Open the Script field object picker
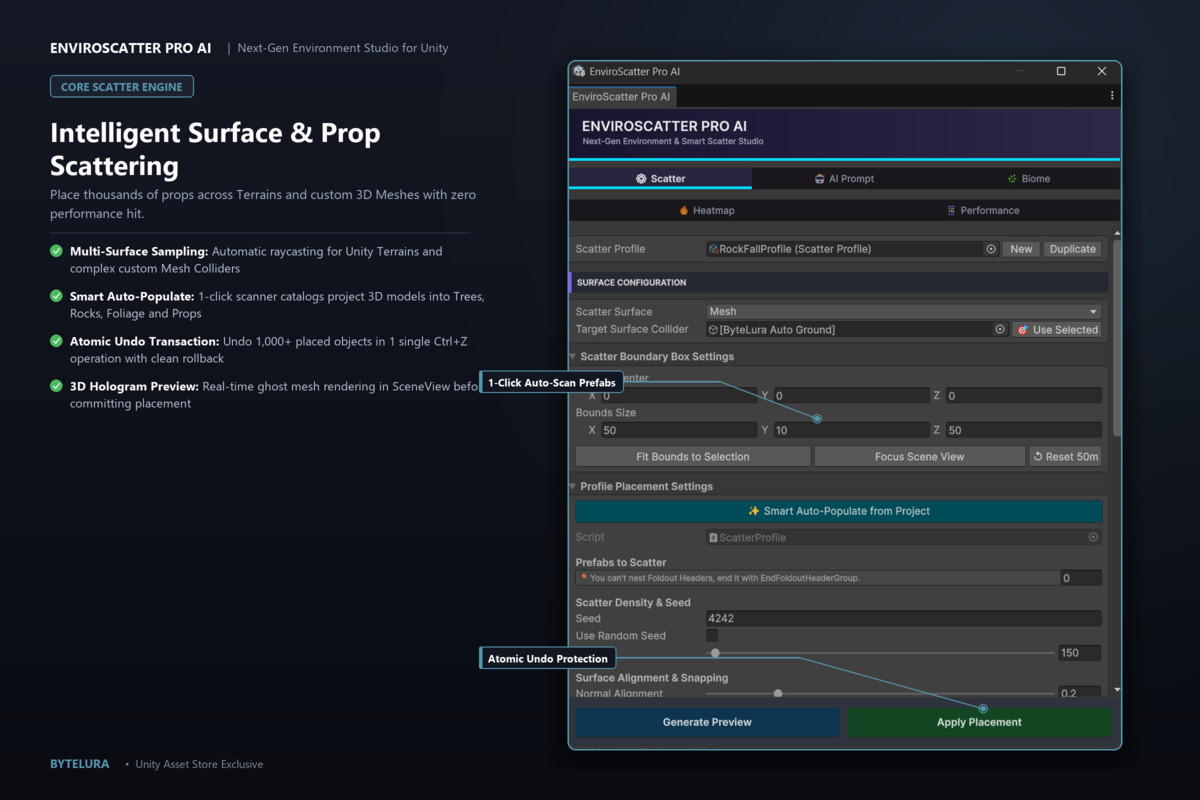Screen dimensions: 1200x800 click(1093, 537)
